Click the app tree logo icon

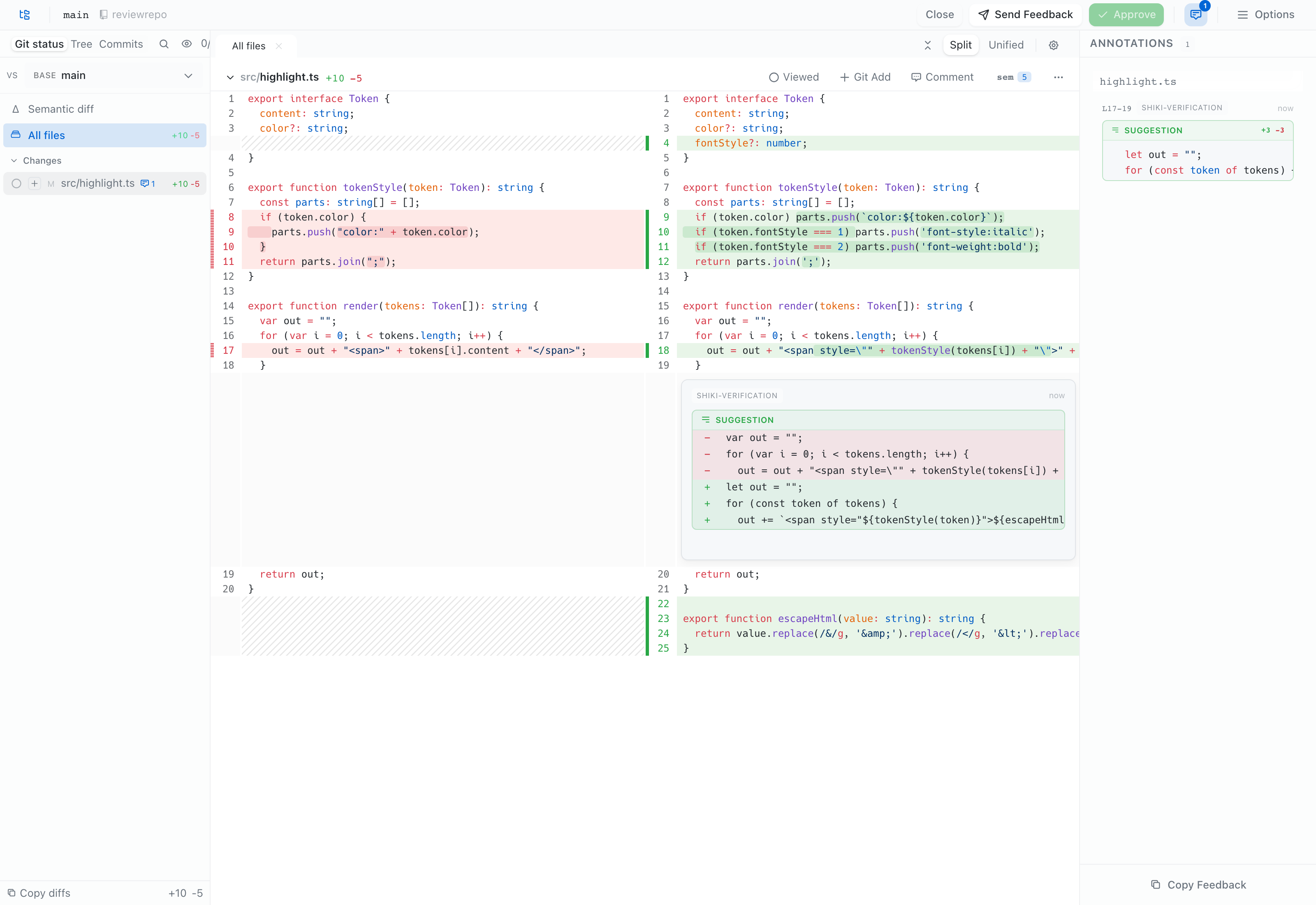(24, 15)
